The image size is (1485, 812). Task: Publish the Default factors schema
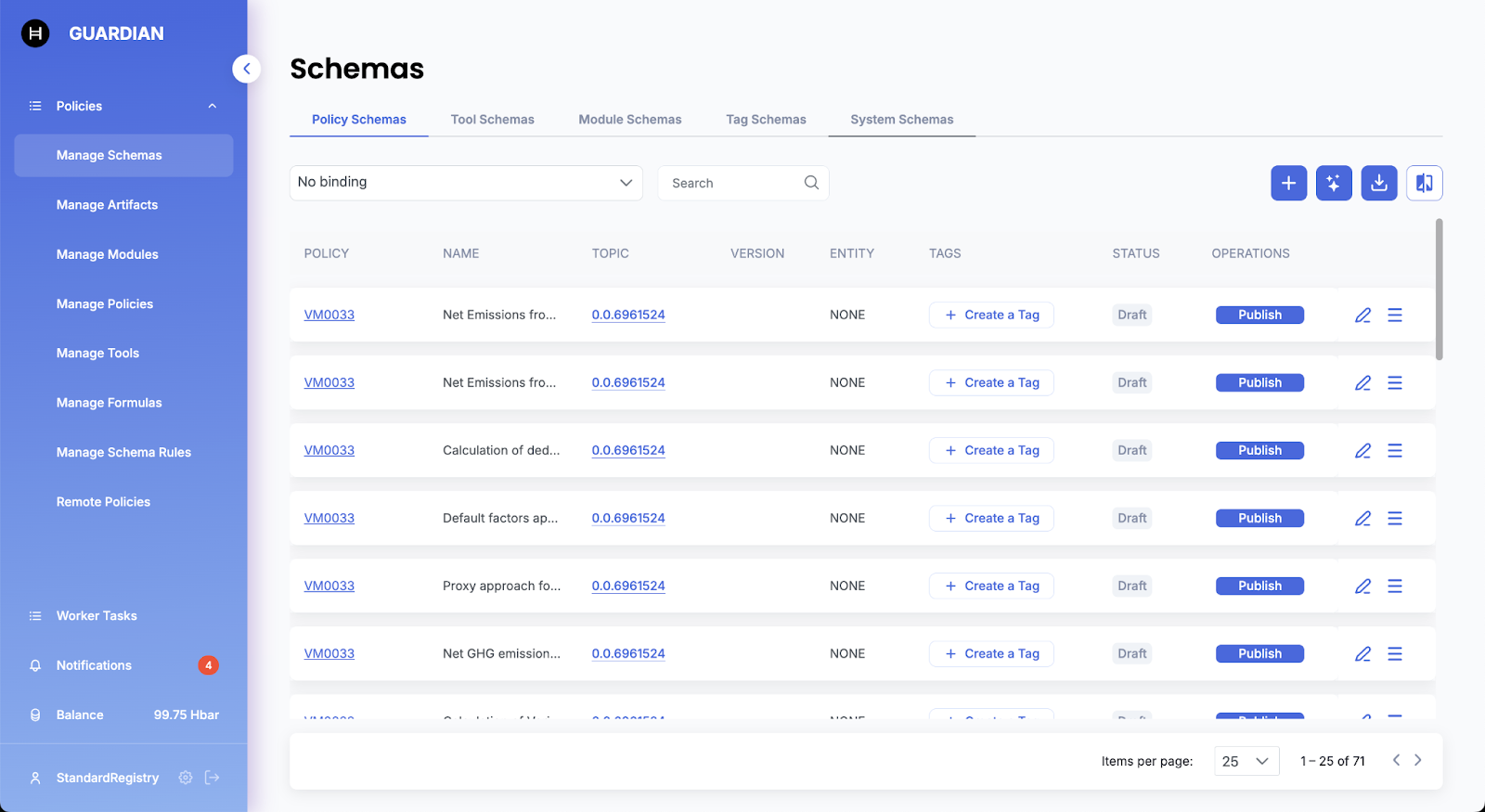pyautogui.click(x=1259, y=519)
